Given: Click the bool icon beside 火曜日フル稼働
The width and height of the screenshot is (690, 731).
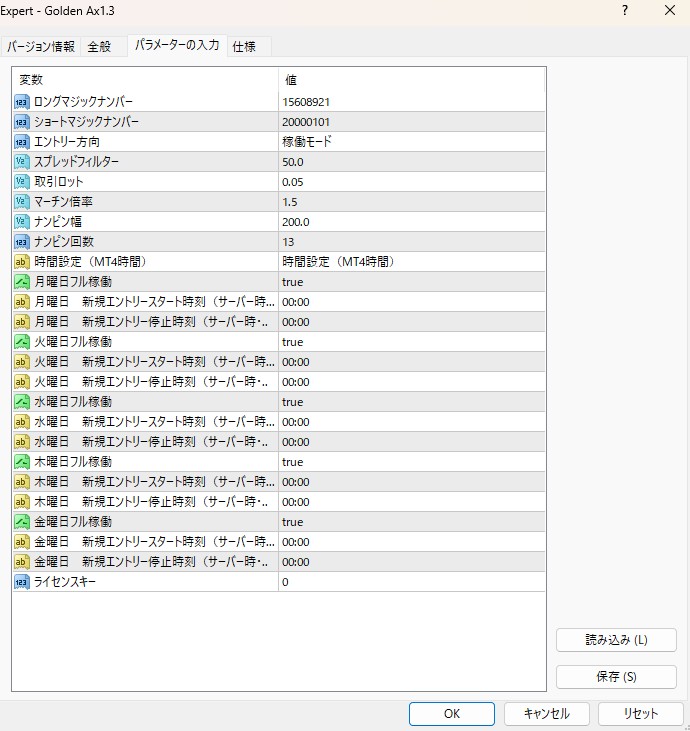Looking at the screenshot, I should click(21, 342).
